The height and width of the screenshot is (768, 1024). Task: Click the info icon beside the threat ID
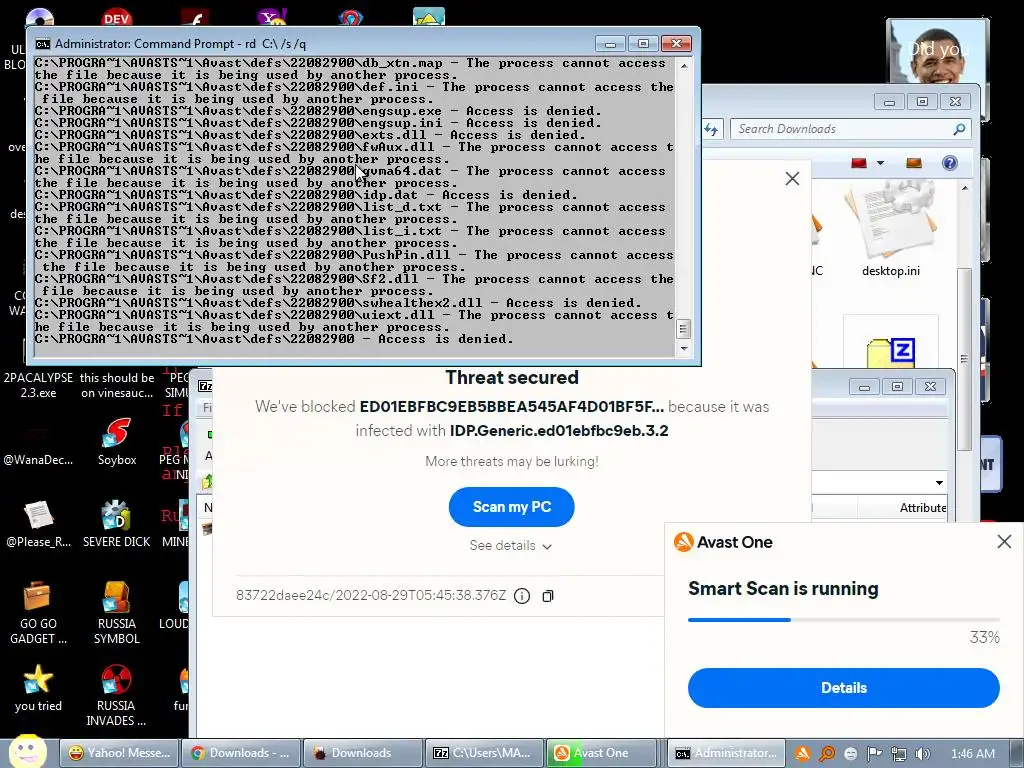click(522, 596)
